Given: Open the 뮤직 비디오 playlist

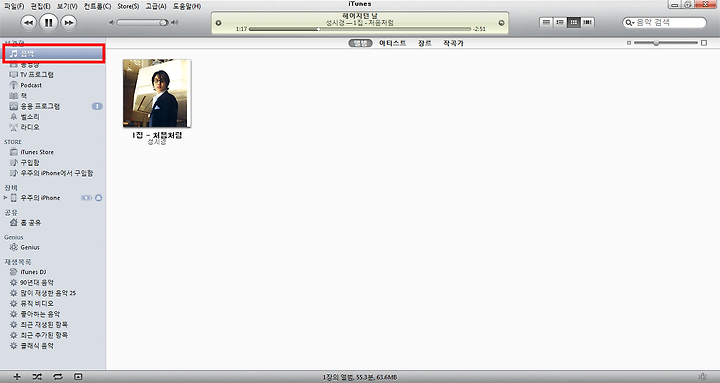Looking at the screenshot, I should (x=54, y=304).
